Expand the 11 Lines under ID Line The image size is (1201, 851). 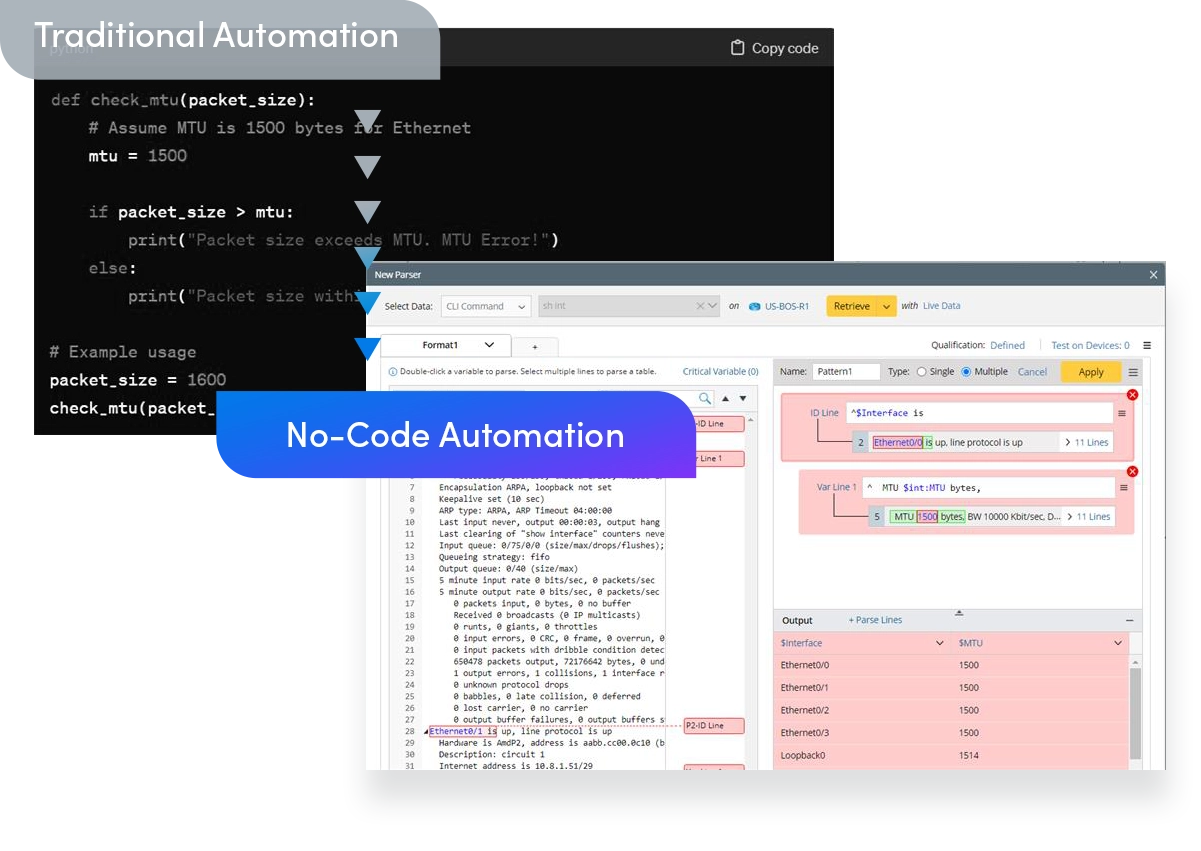point(1091,442)
